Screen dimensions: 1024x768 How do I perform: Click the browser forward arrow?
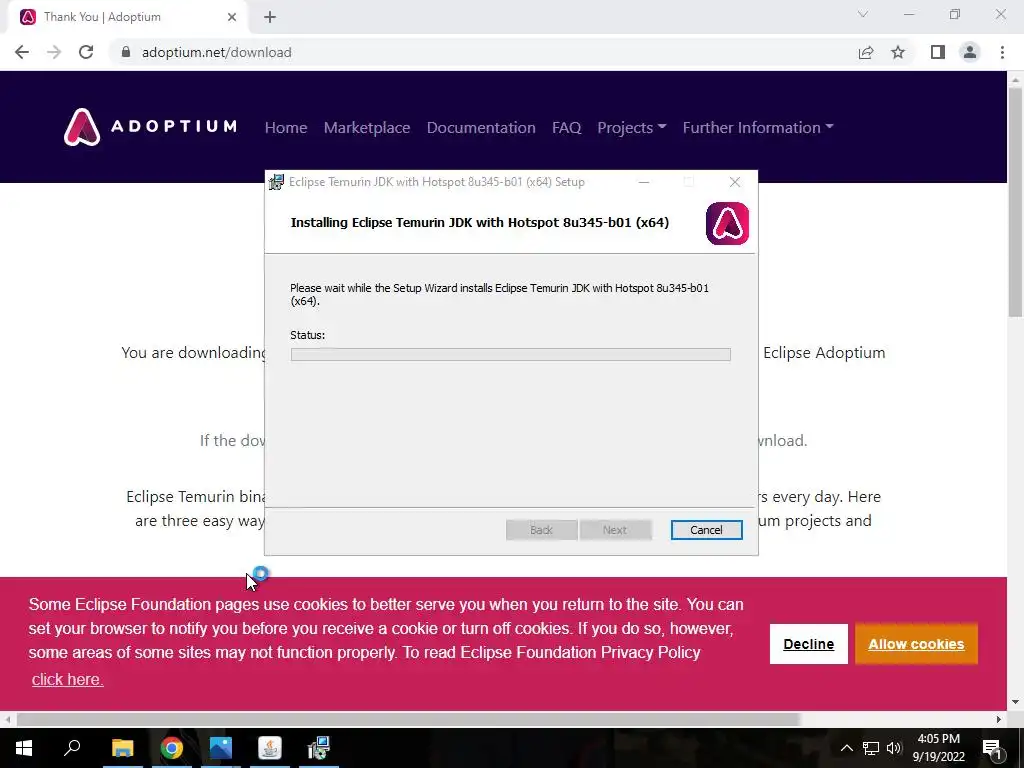coord(54,52)
